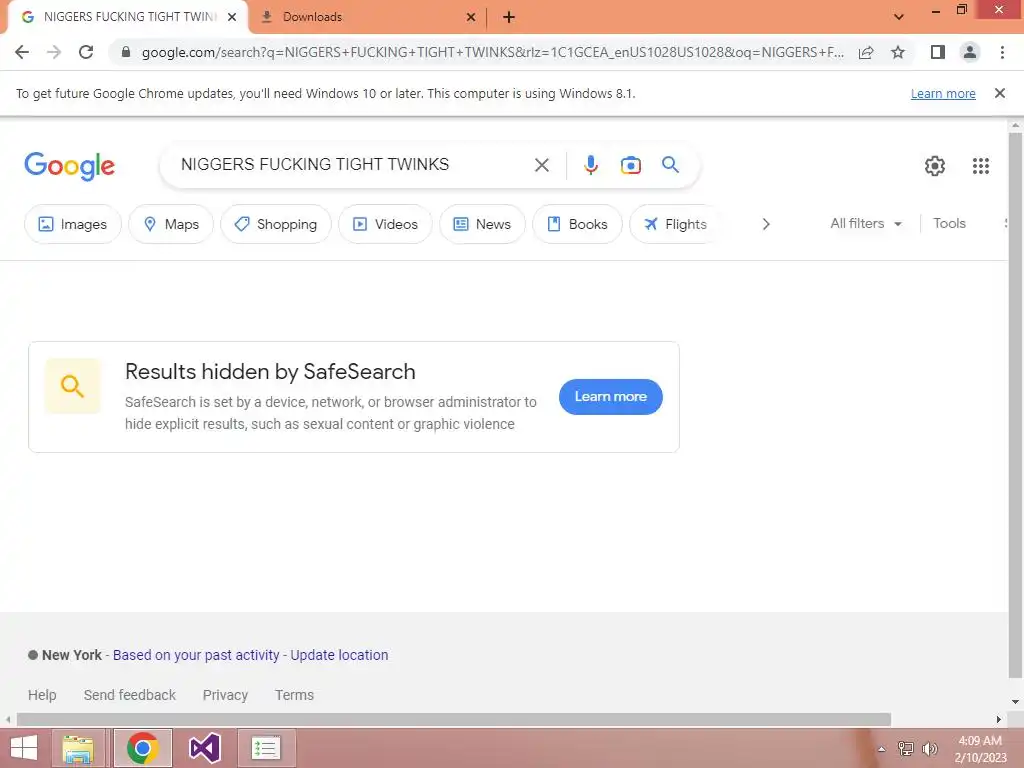The width and height of the screenshot is (1024, 768).
Task: Search by image with the camera icon
Action: click(630, 165)
